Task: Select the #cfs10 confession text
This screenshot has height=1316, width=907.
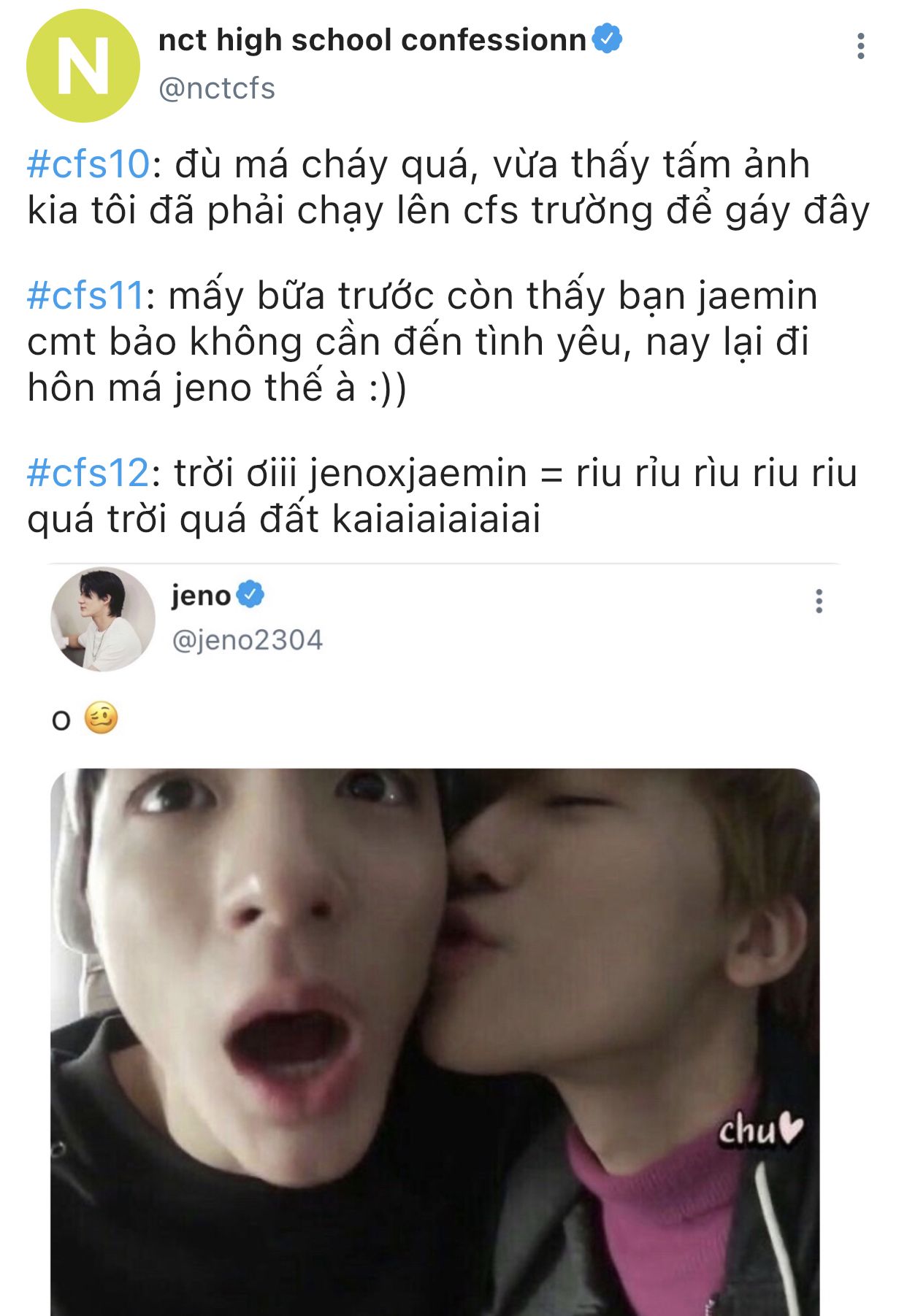Action: (448, 188)
